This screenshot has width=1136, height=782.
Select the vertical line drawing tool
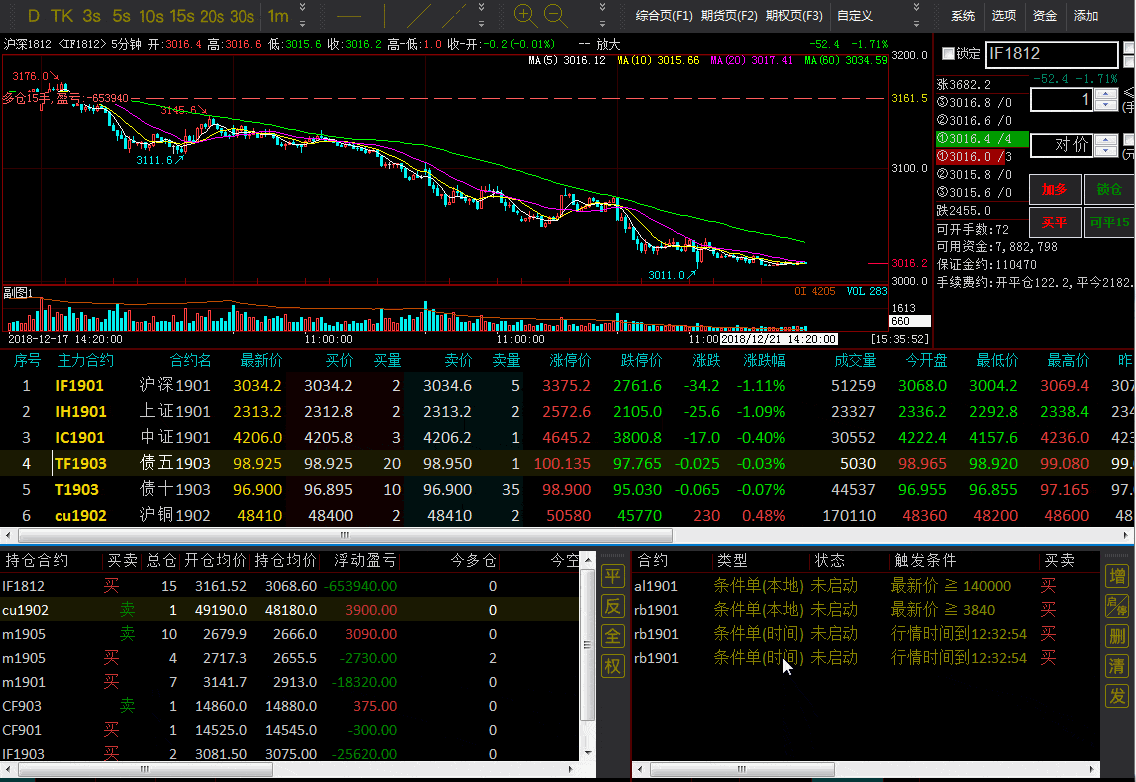click(x=384, y=16)
